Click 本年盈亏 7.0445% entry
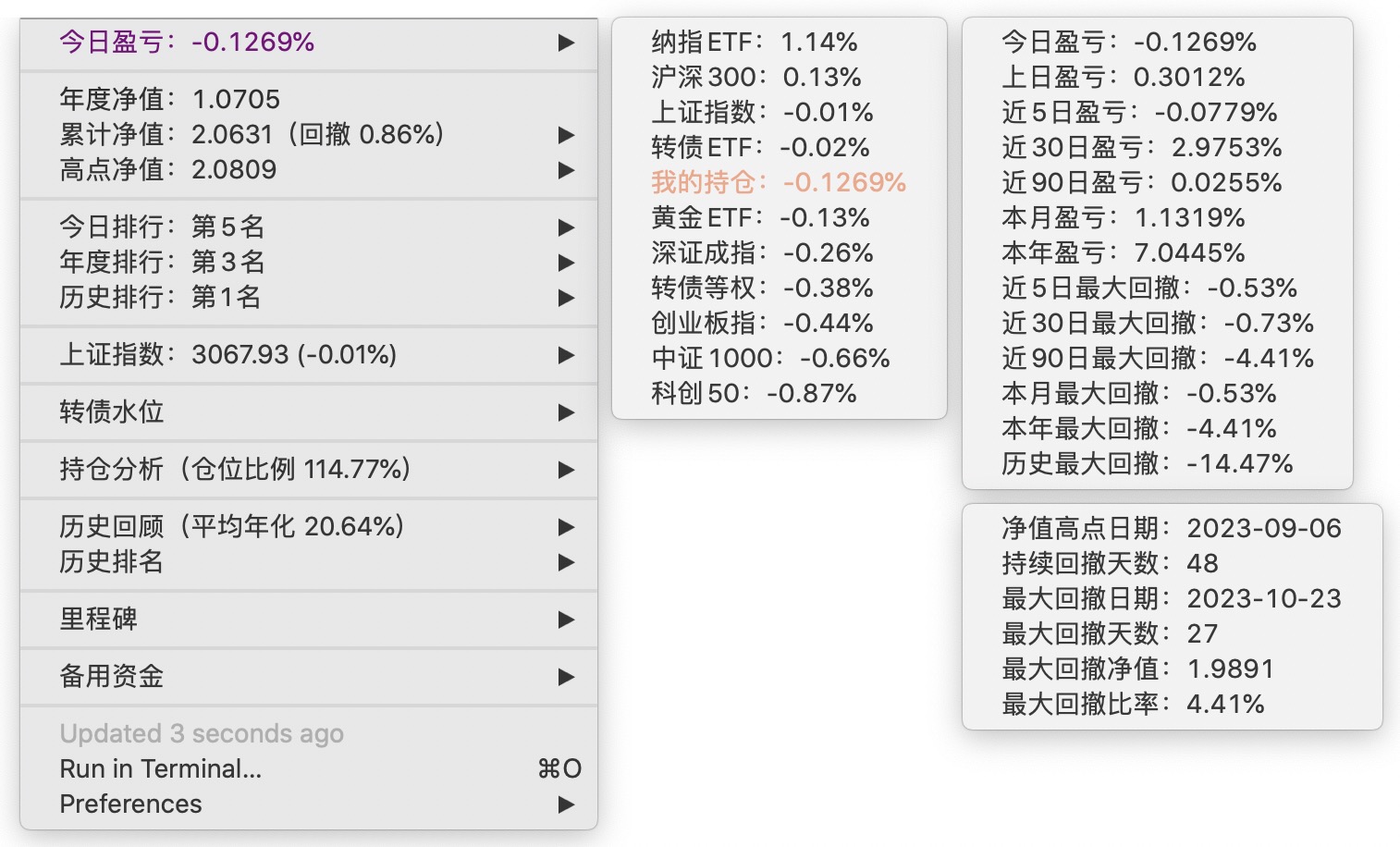The image size is (1400, 847). tap(1123, 252)
